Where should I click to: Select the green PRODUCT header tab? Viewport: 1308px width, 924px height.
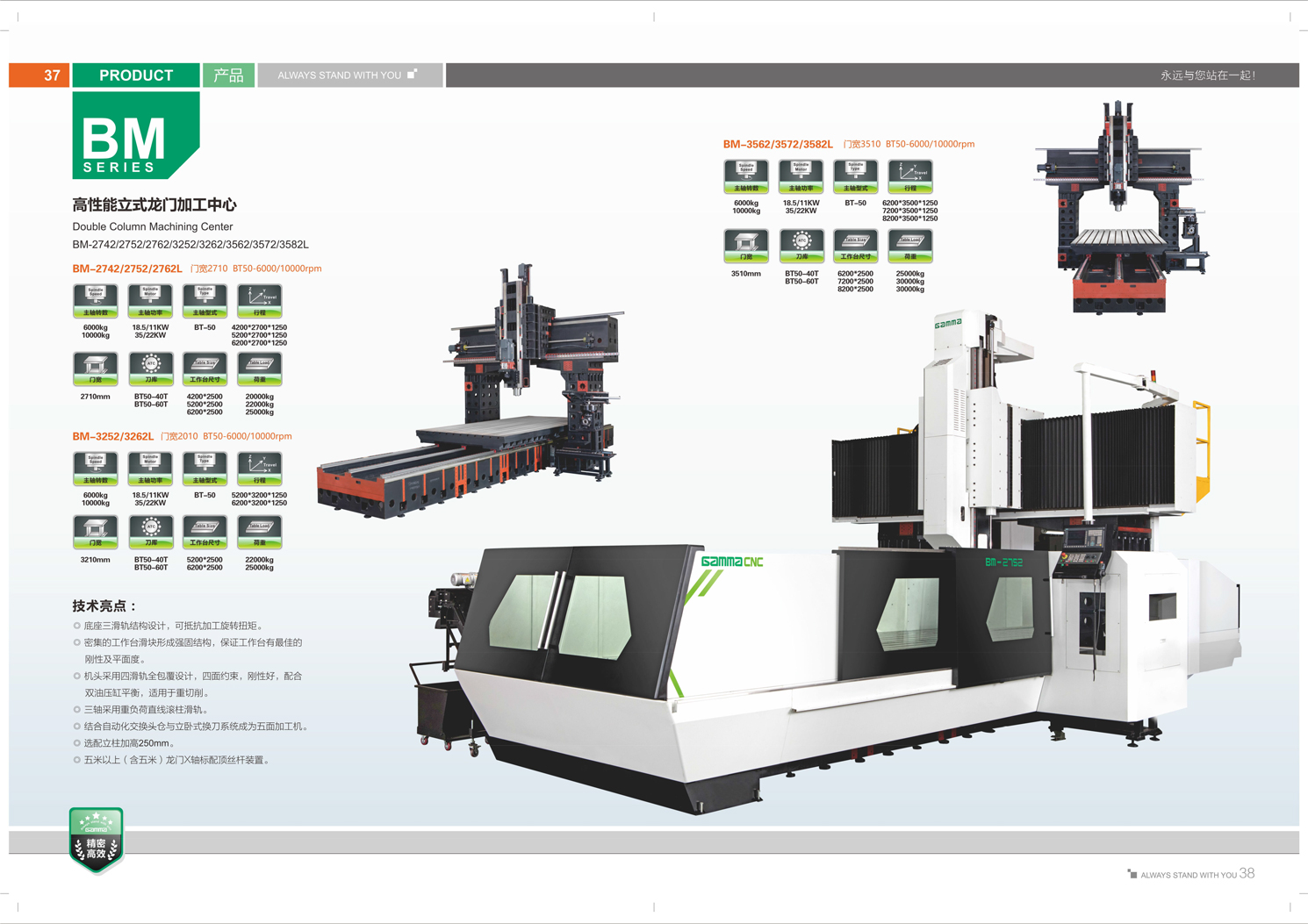pyautogui.click(x=136, y=75)
